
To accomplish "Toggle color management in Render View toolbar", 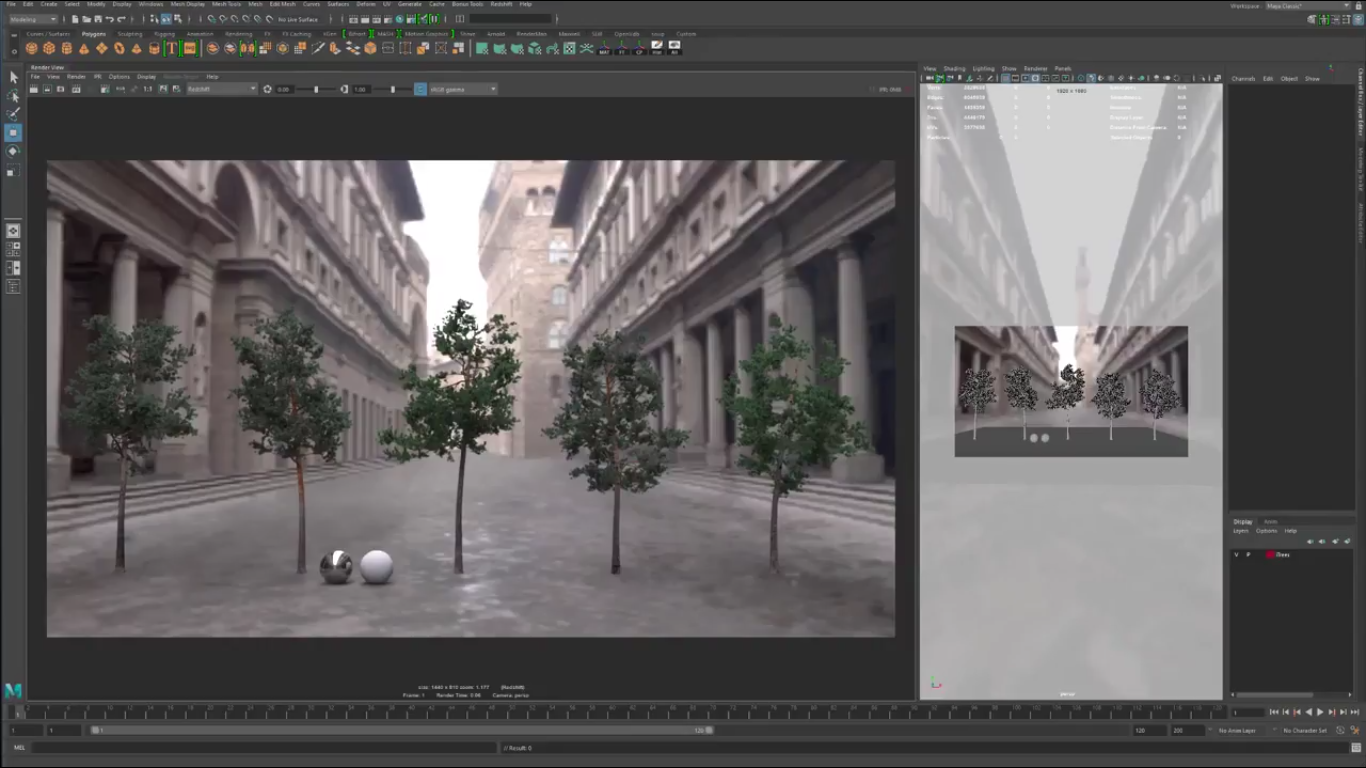I will pyautogui.click(x=420, y=89).
